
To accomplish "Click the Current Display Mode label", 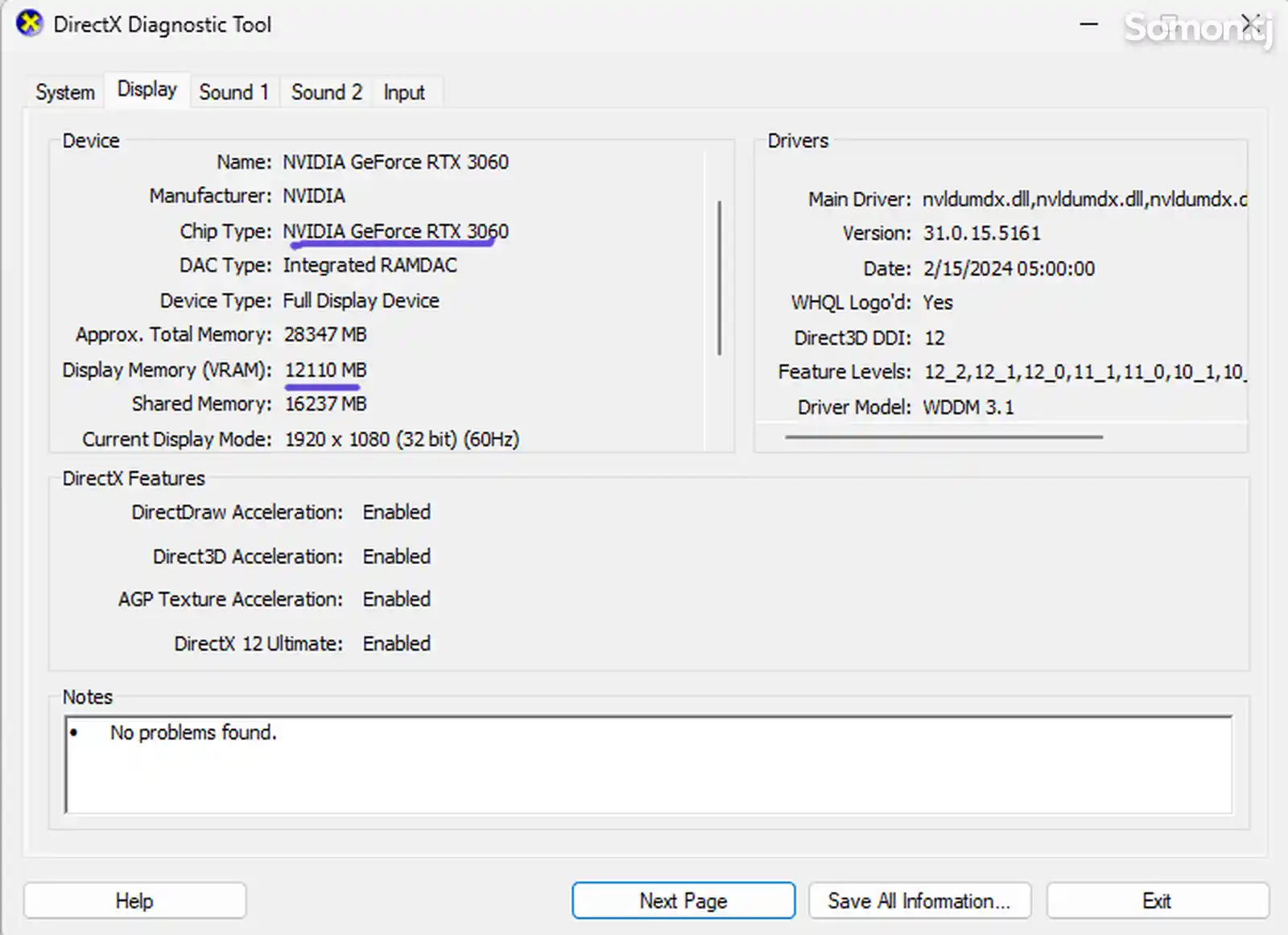I will 177,439.
